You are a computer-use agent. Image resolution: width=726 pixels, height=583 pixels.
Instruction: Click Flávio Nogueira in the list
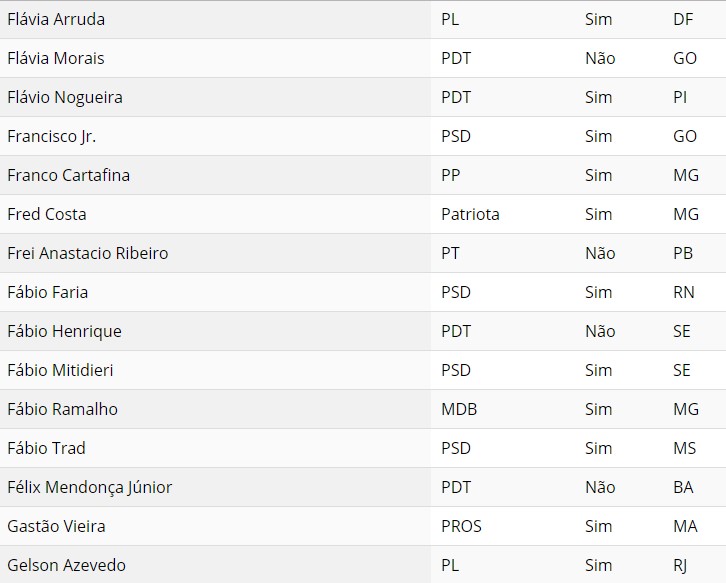click(65, 97)
